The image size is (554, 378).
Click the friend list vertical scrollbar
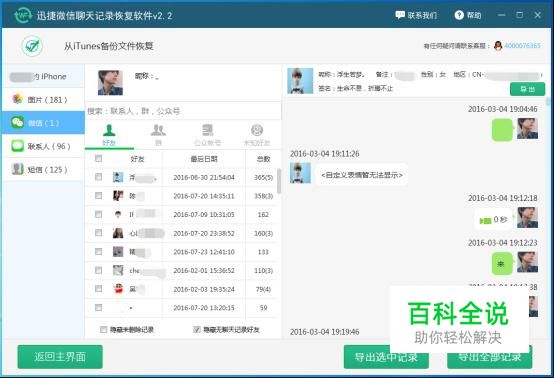pos(279,181)
